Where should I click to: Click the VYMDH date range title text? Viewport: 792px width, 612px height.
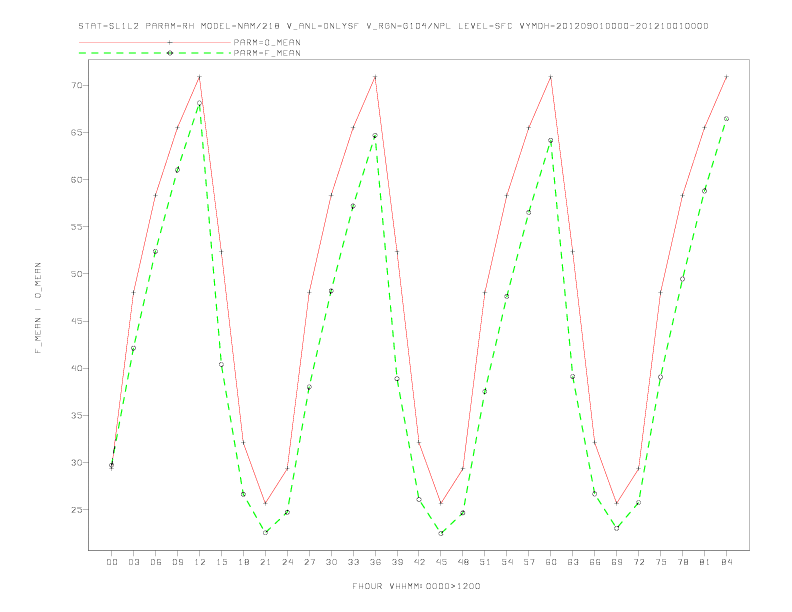click(x=614, y=26)
